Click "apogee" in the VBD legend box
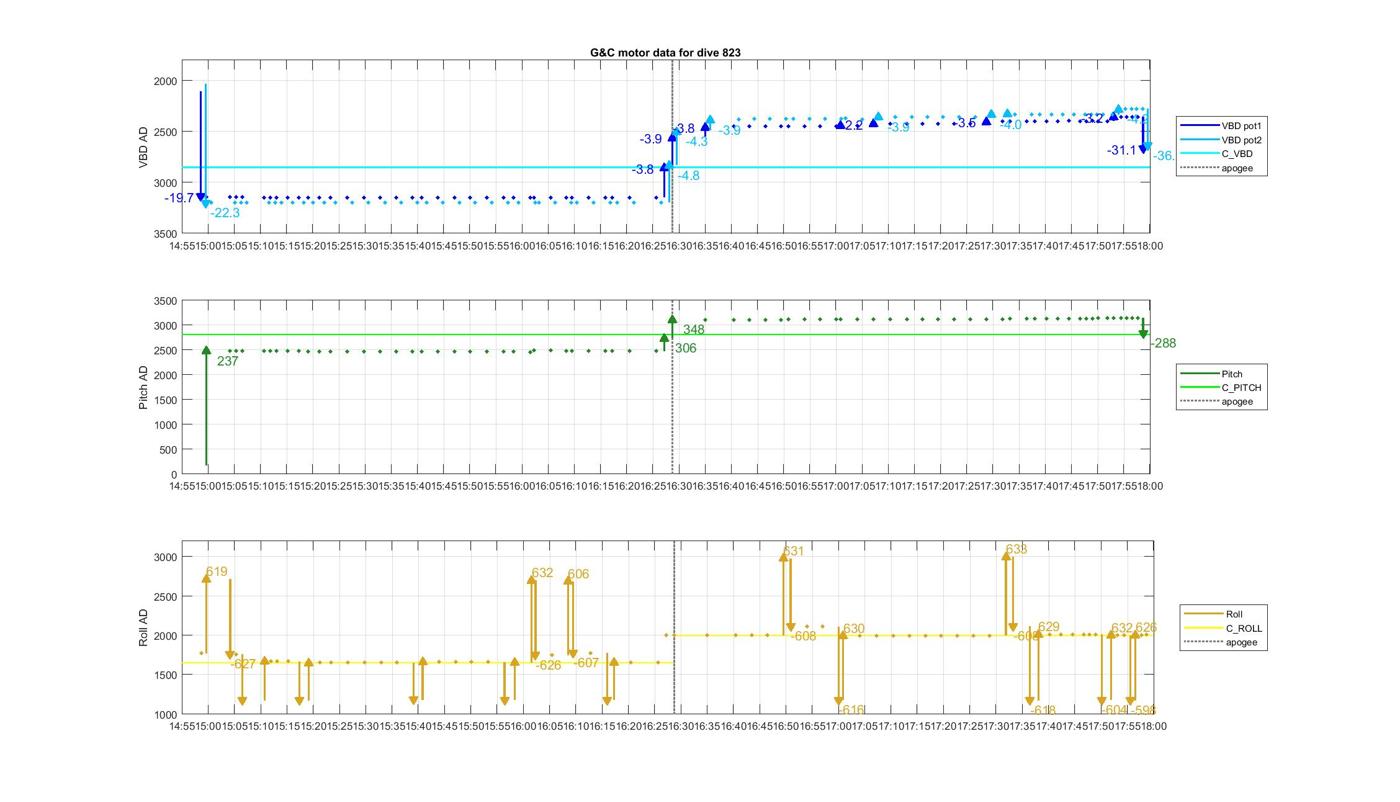Image resolution: width=1400 pixels, height=802 pixels. [x=1237, y=168]
